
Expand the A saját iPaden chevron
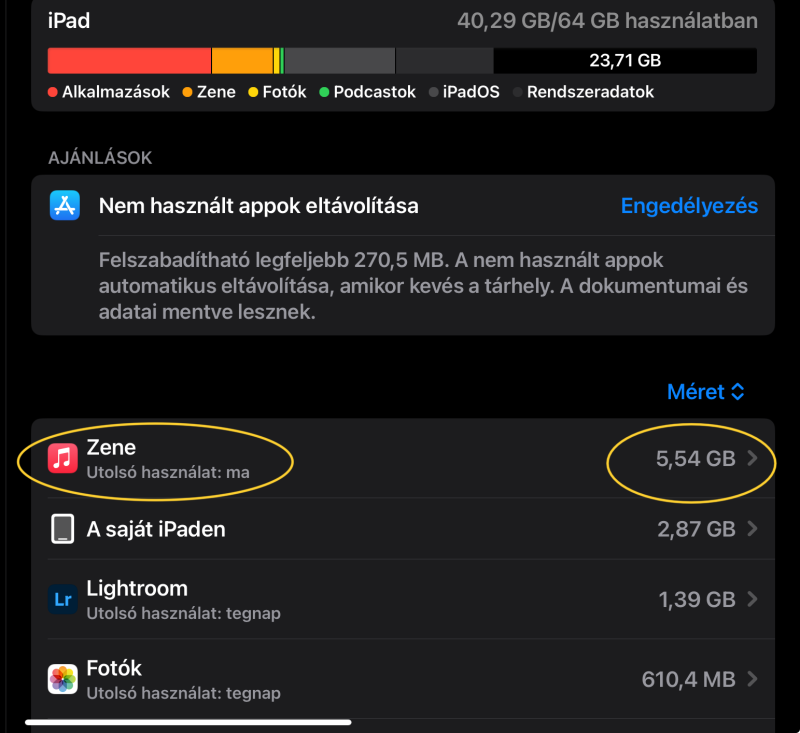(x=752, y=529)
